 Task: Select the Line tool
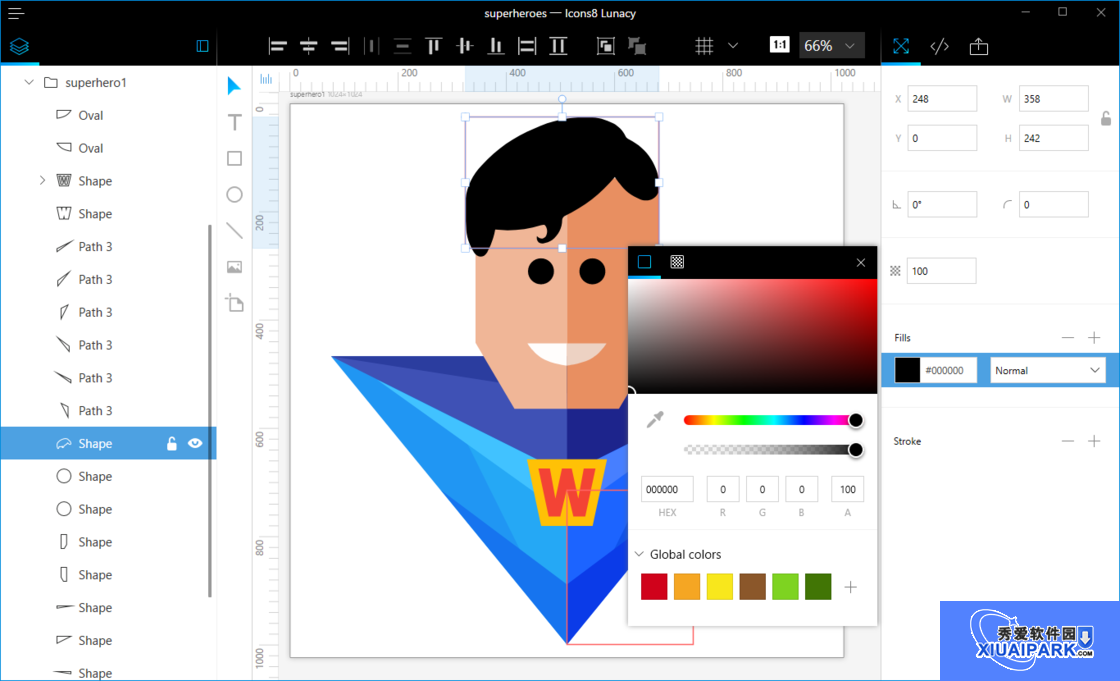pyautogui.click(x=234, y=230)
